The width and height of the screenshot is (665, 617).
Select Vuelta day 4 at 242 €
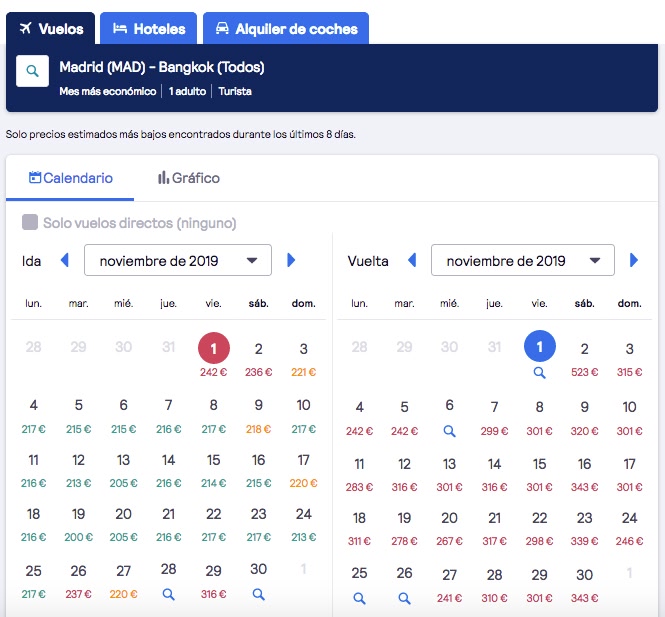tap(359, 419)
